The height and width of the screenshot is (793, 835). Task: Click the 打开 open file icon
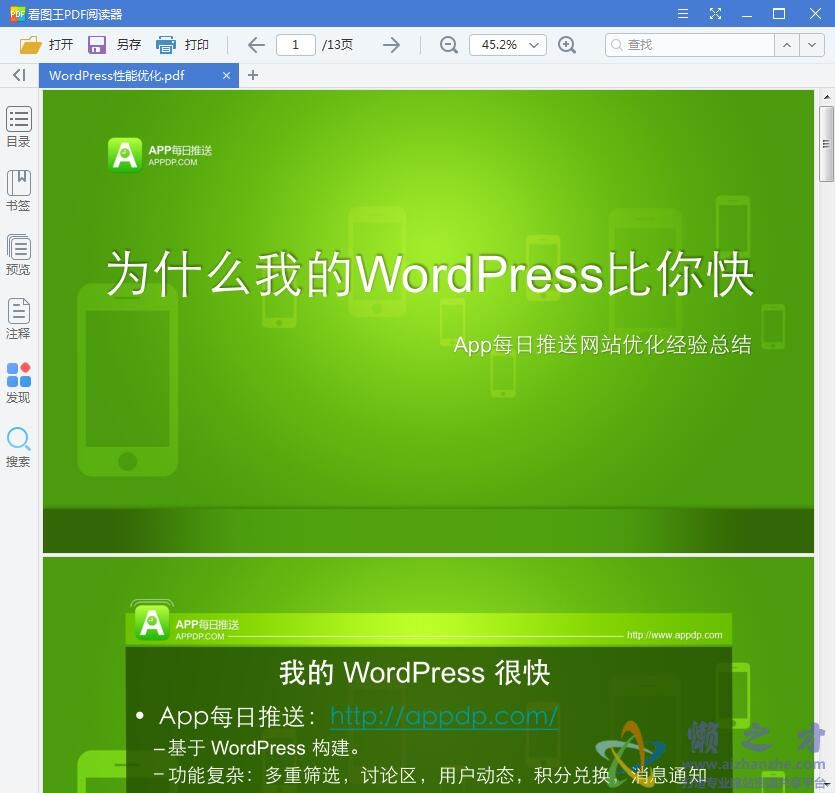[x=30, y=44]
